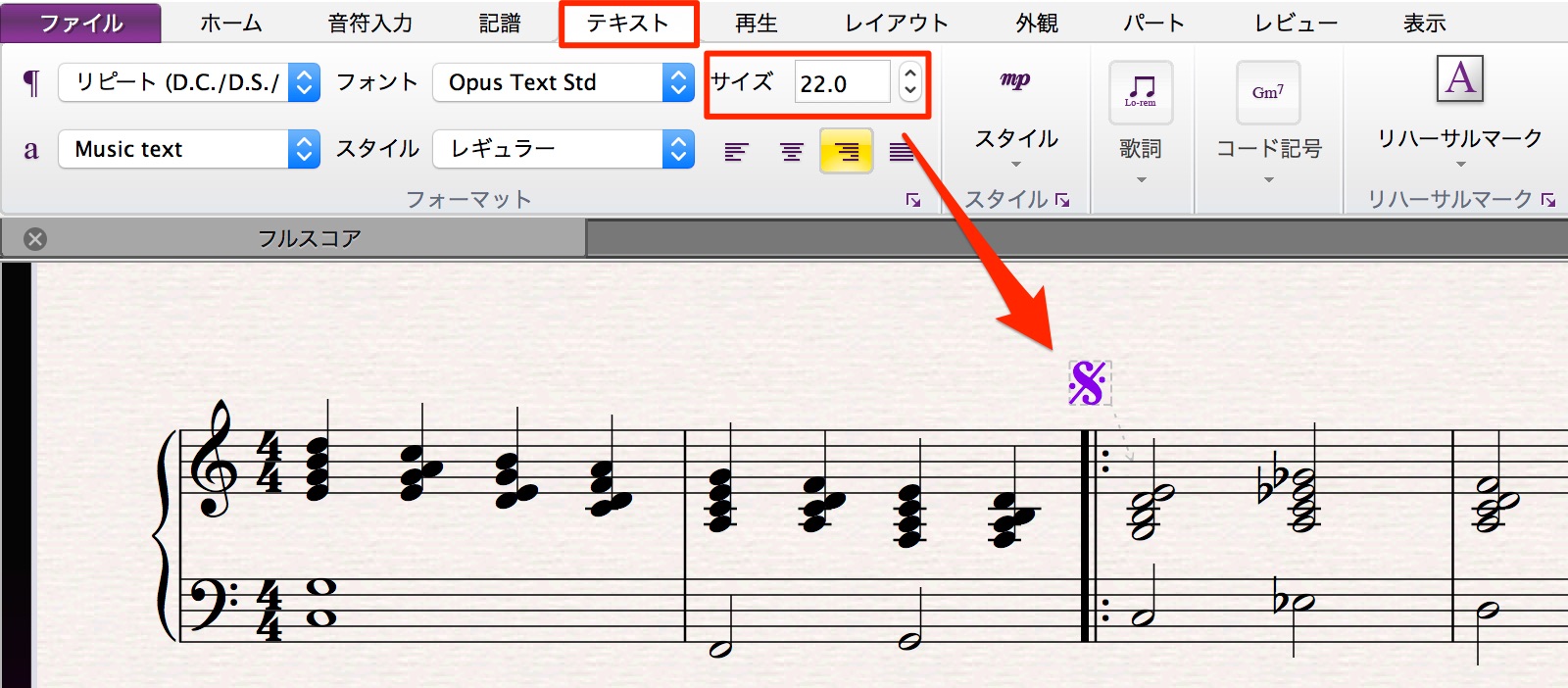
Task: Open the Opus Text Std font dropdown
Action: point(563,82)
